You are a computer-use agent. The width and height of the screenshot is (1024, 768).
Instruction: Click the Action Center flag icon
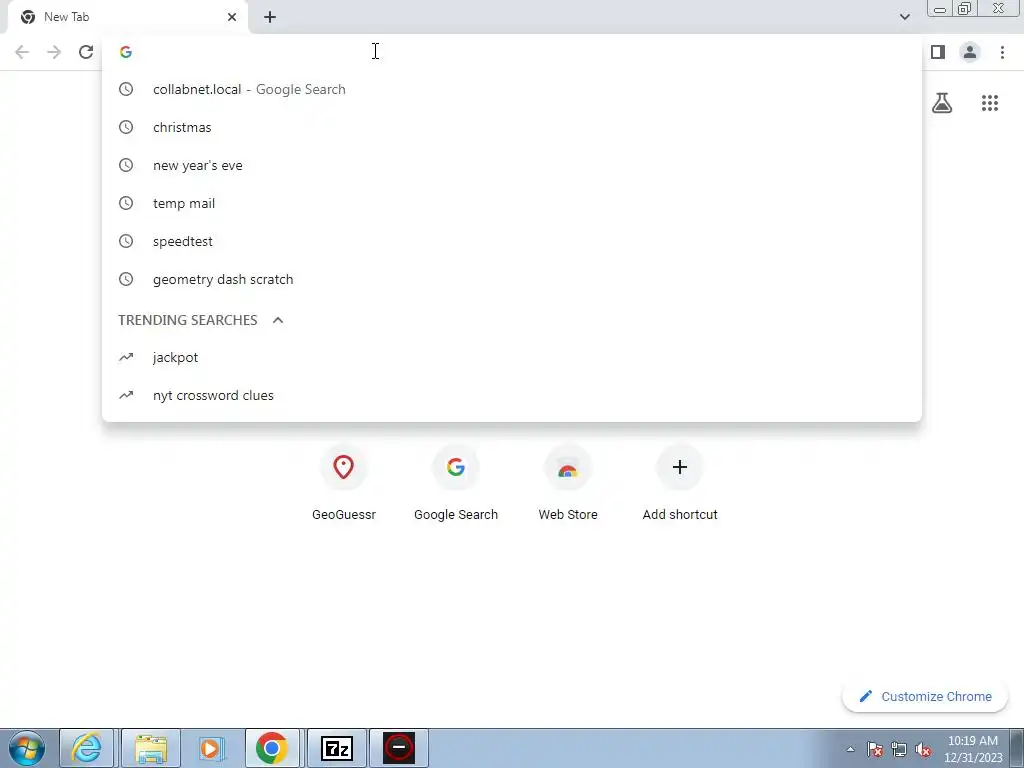pyautogui.click(x=875, y=749)
